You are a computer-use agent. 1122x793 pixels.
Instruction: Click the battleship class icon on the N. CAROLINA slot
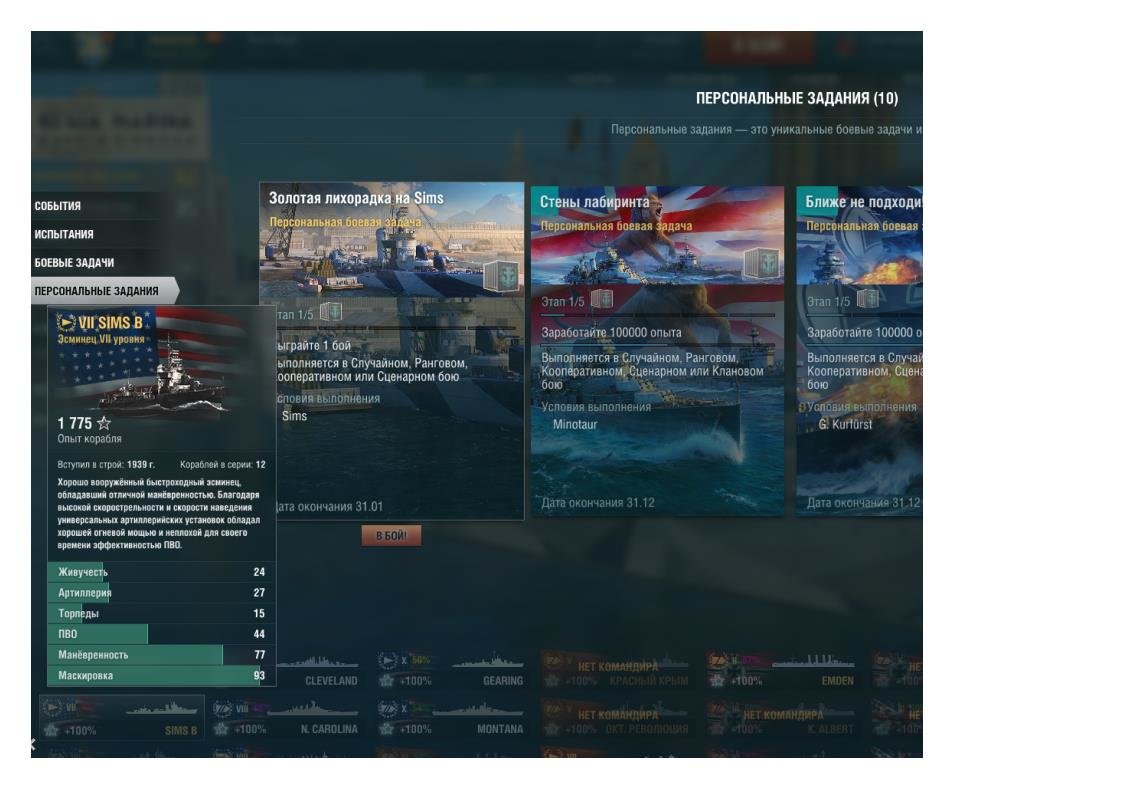tap(223, 709)
